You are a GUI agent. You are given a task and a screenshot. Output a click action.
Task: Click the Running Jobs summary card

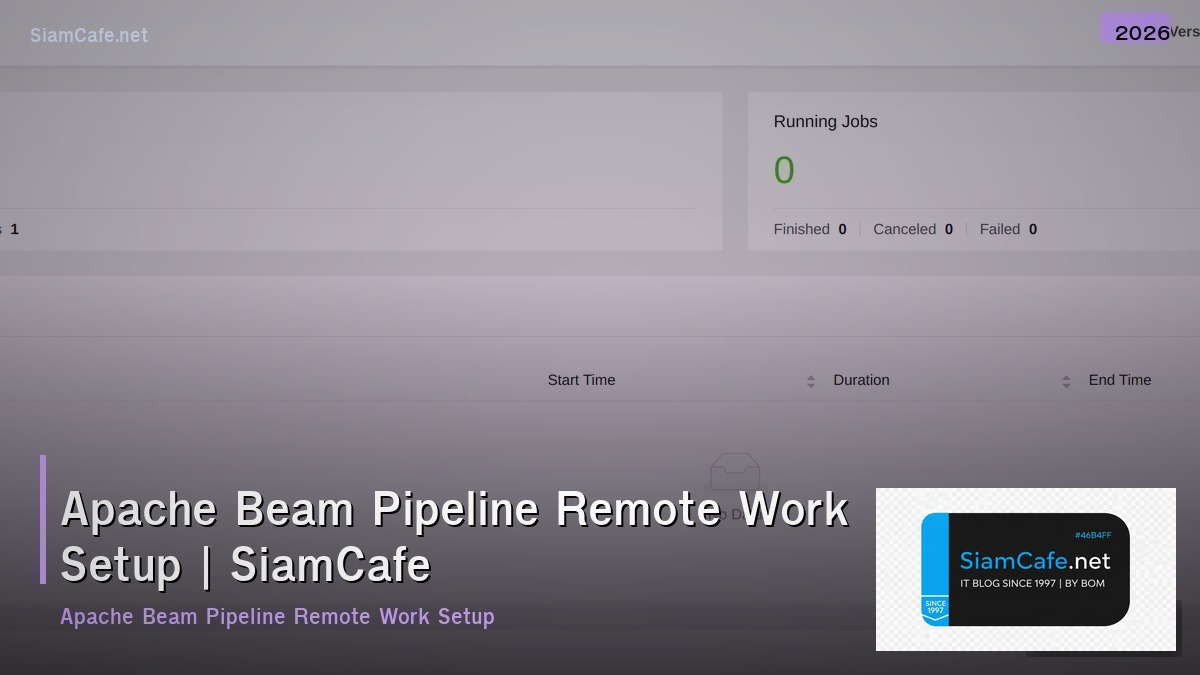click(975, 170)
